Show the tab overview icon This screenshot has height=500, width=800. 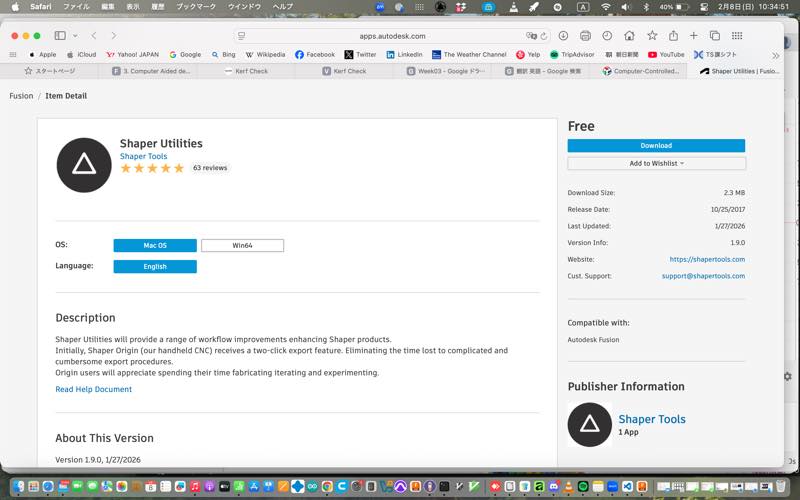click(715, 36)
